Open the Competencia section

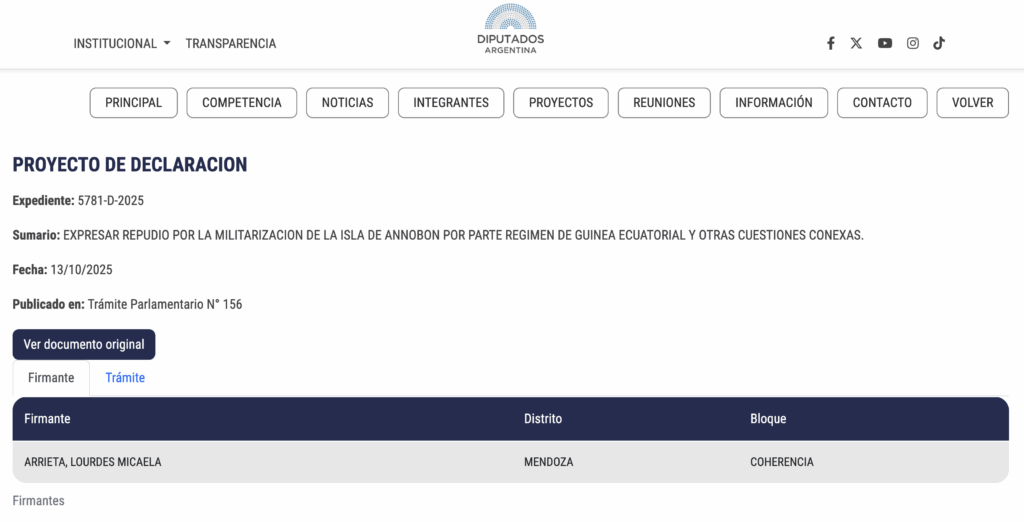pyautogui.click(x=242, y=102)
